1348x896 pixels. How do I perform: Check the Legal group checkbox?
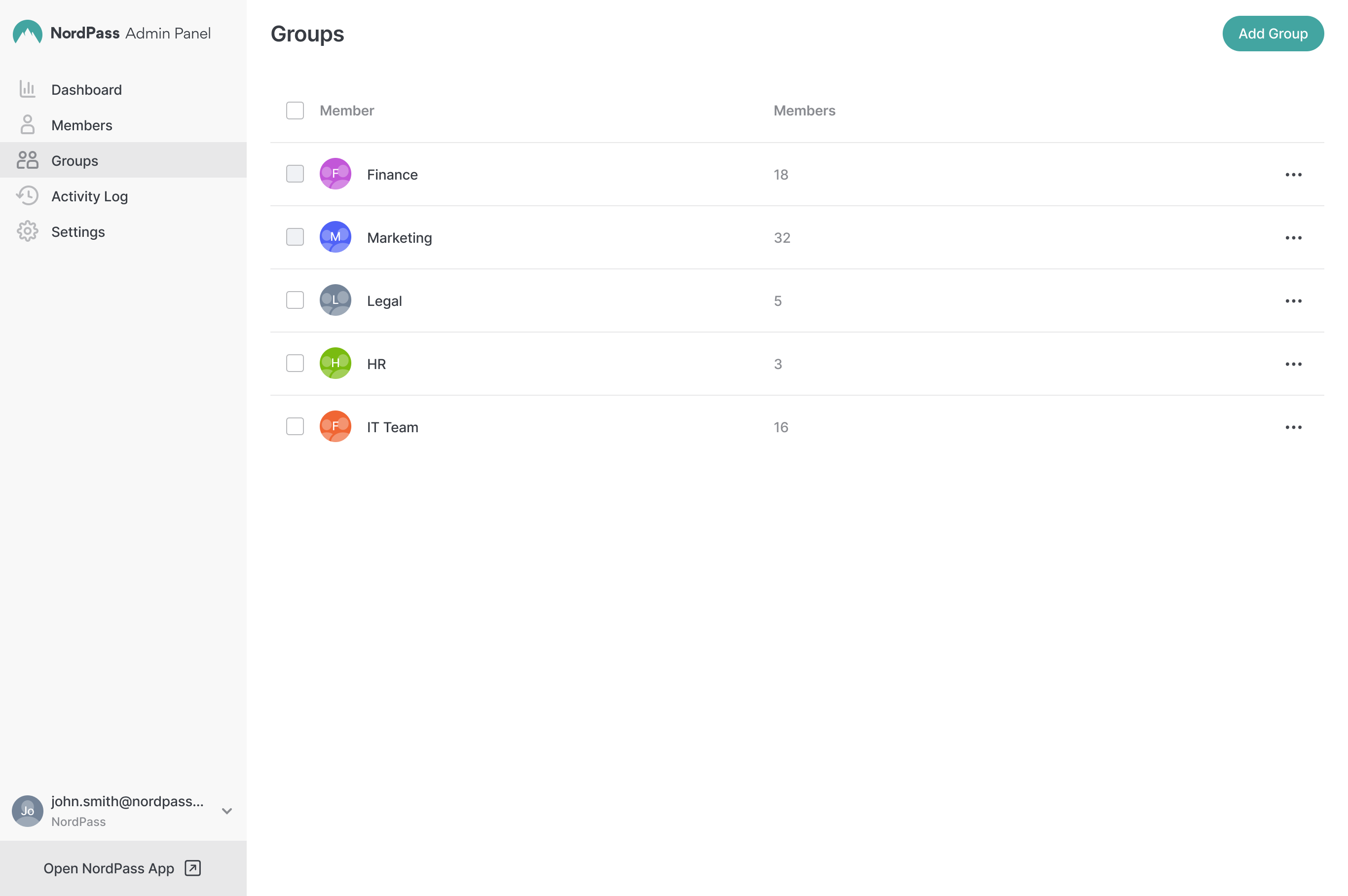(295, 300)
